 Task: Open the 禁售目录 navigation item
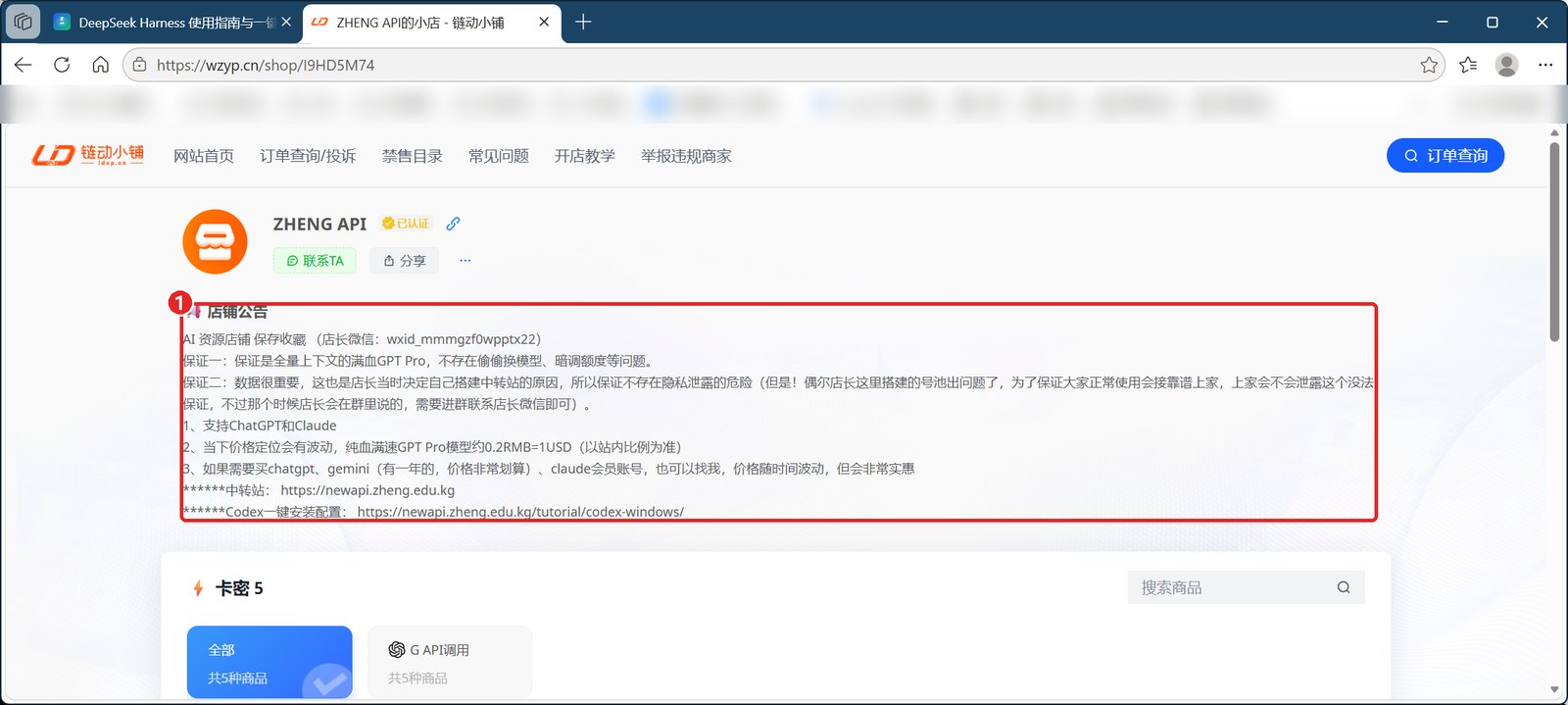pyautogui.click(x=412, y=156)
